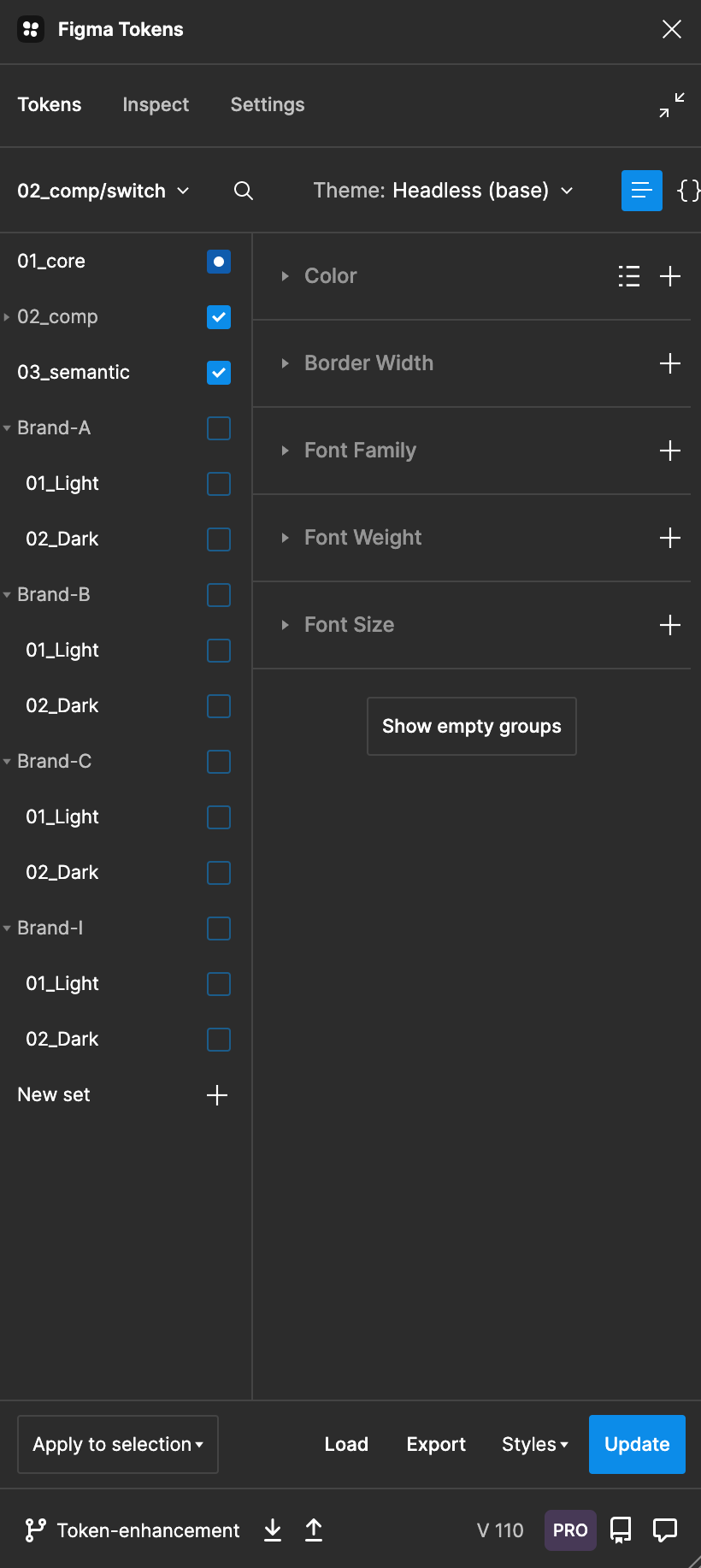
Task: Collapse the Brand-B folder
Action: tap(7, 595)
